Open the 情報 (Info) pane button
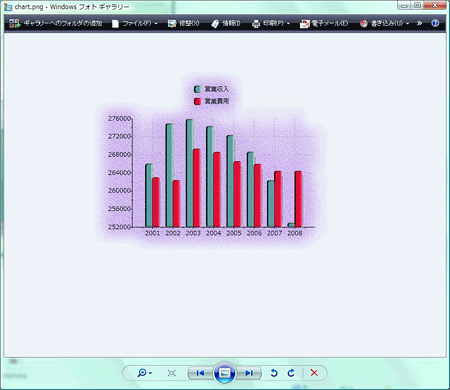This screenshot has height=390, width=450. 226,23
